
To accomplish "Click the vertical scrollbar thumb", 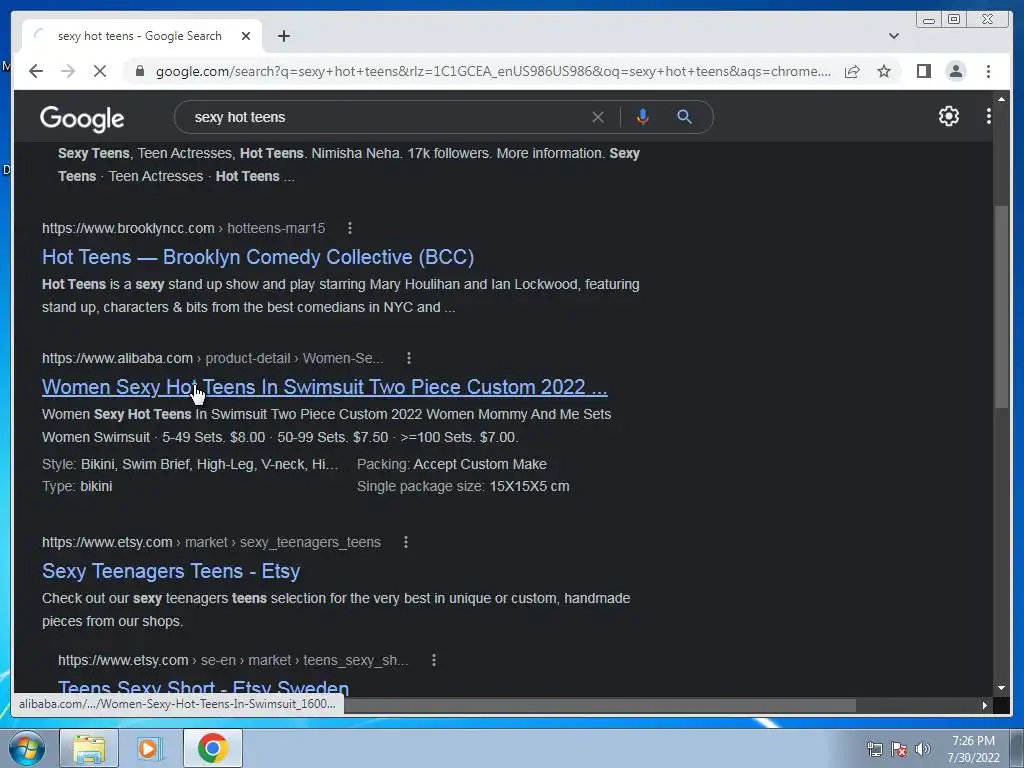I will point(1001,307).
